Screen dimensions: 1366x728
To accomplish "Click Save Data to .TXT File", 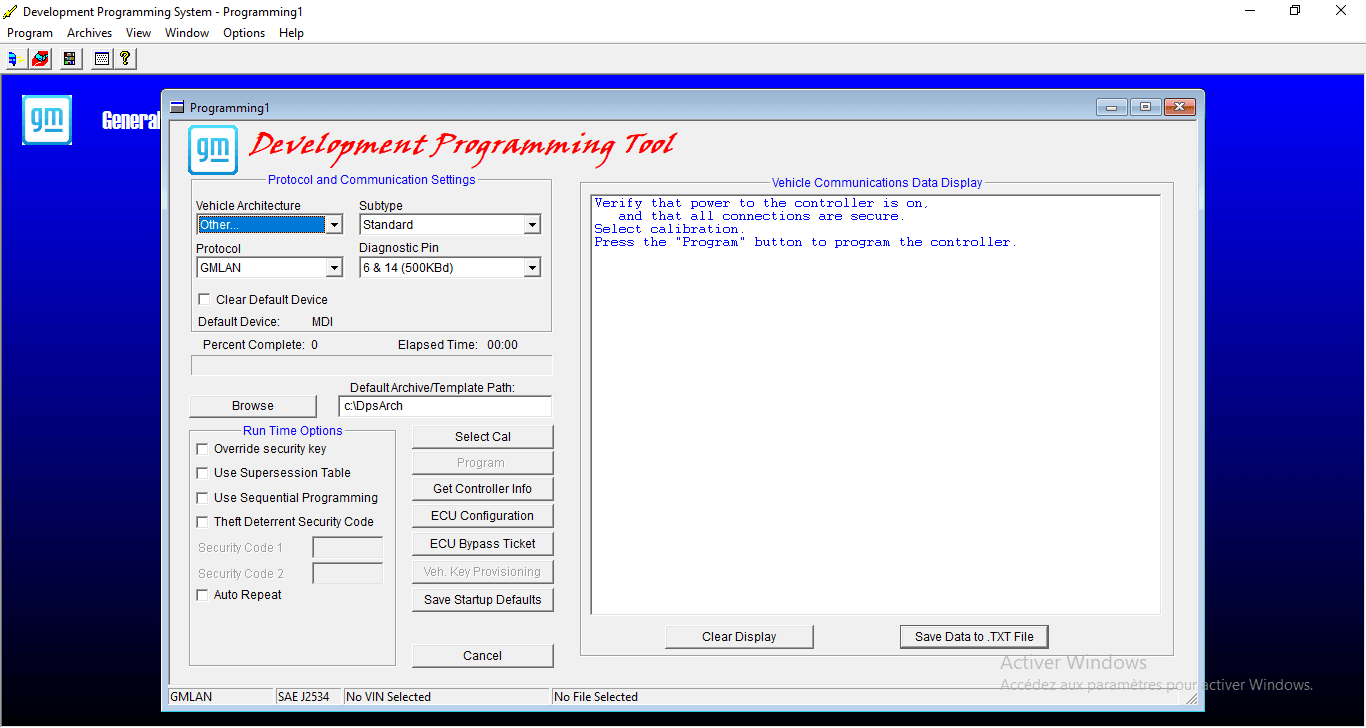I will coord(973,636).
